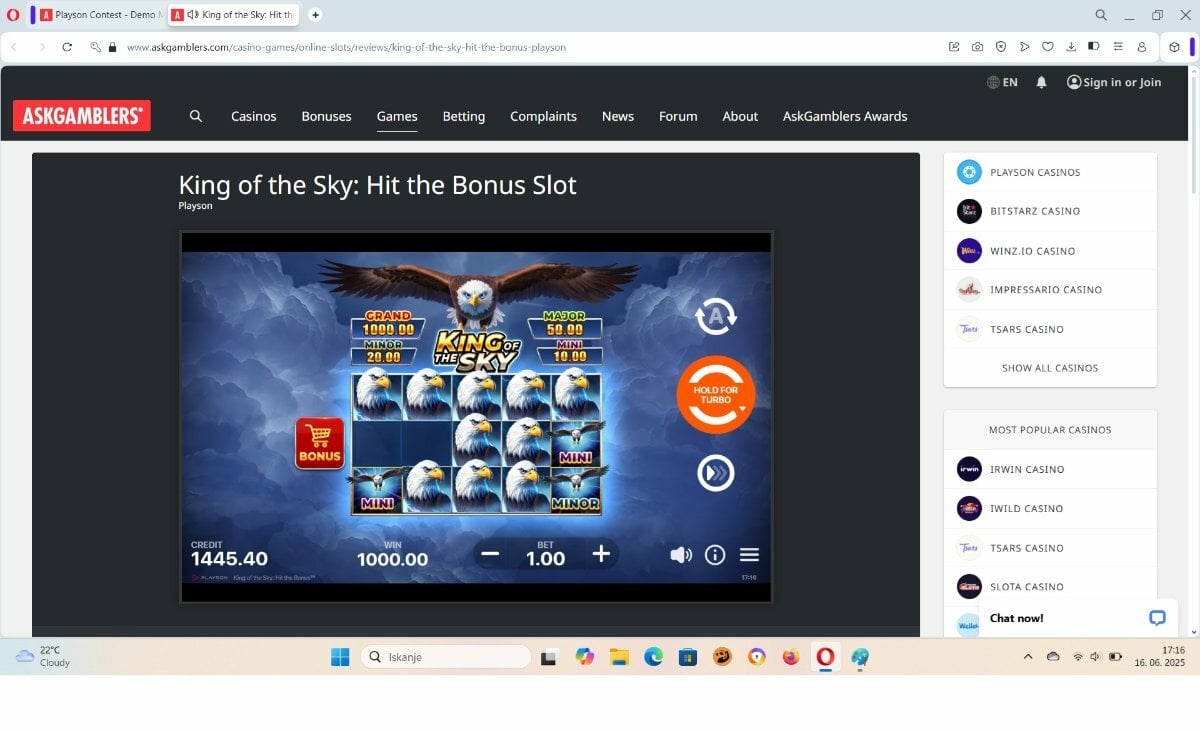Open the game info icon
1200x731 pixels.
715,554
